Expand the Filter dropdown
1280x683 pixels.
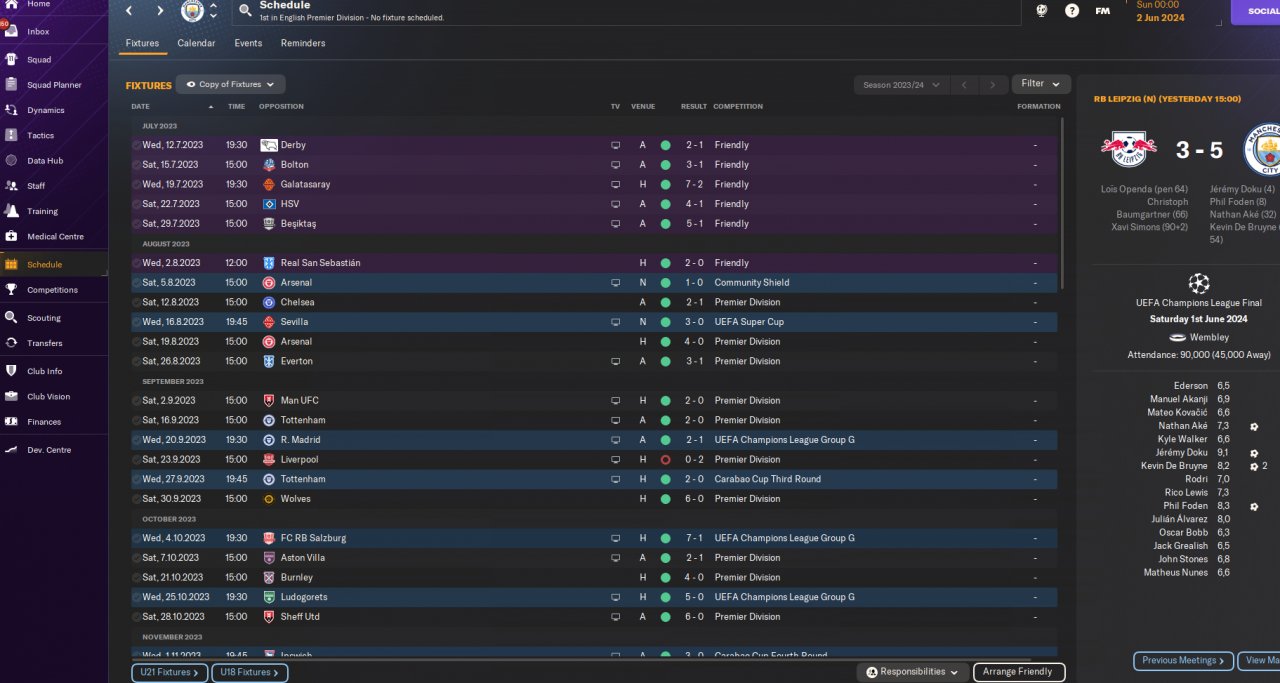pyautogui.click(x=1041, y=84)
